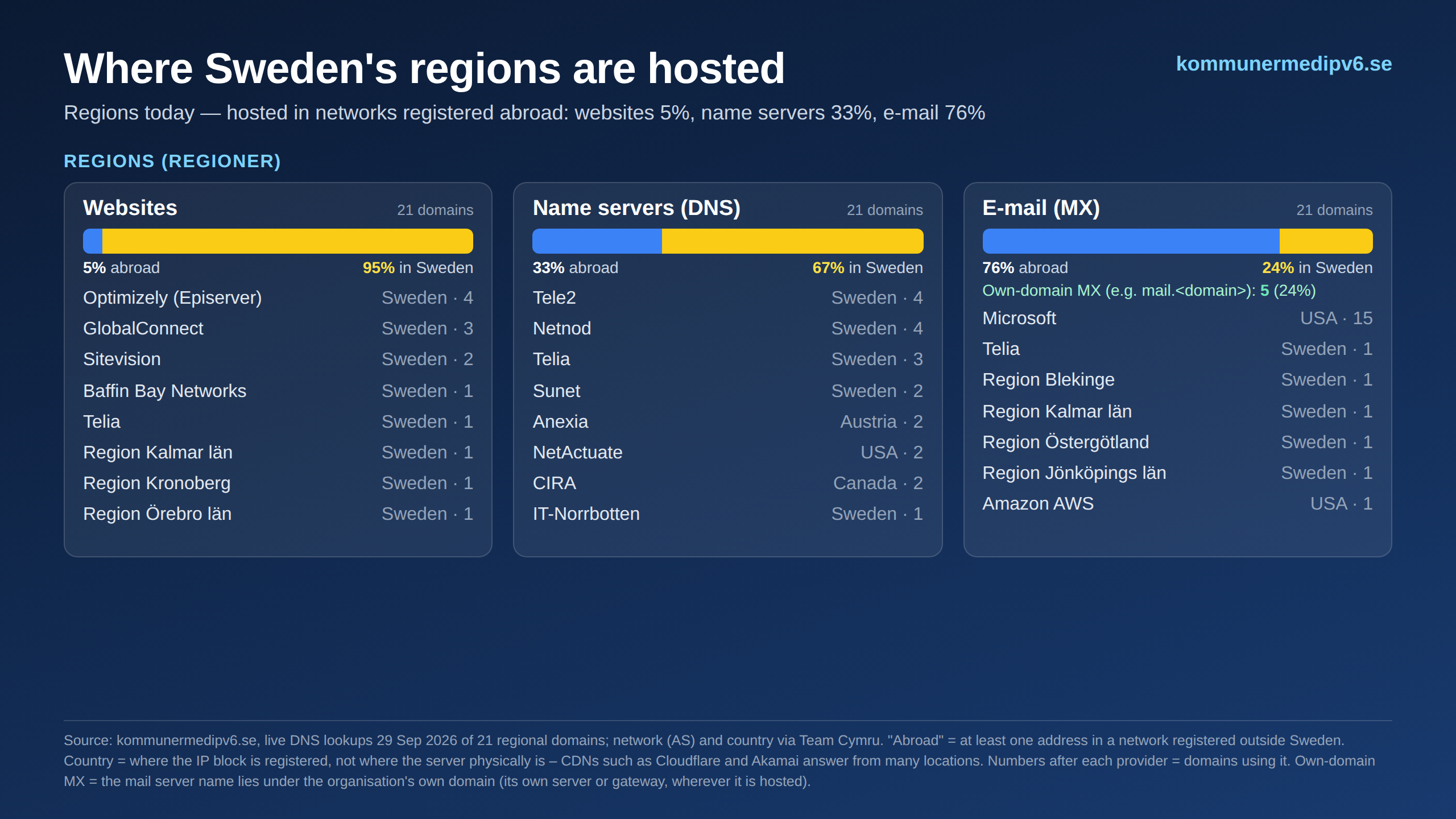Click the '76% abroad' label

click(x=1025, y=268)
